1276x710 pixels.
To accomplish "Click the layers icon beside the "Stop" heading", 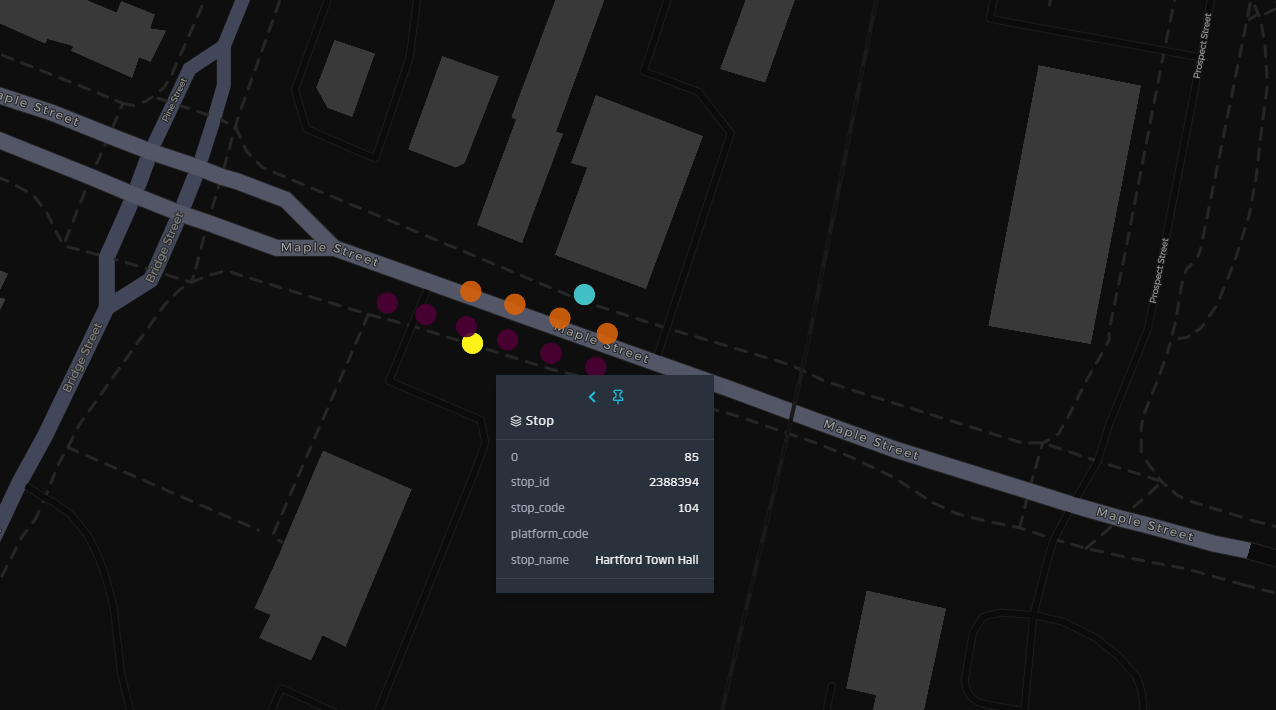I will (x=515, y=420).
